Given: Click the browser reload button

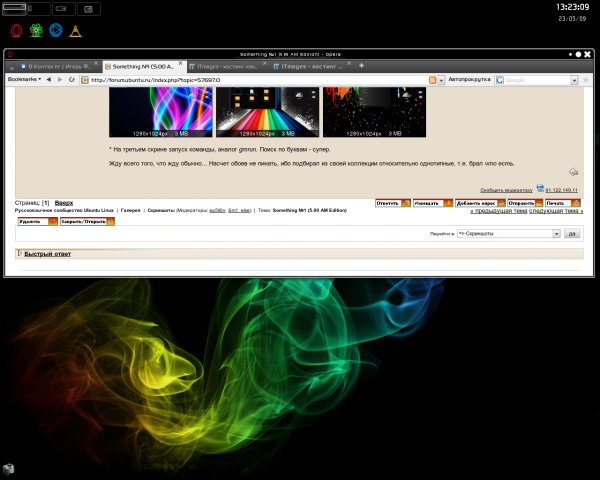Looking at the screenshot, I should [72, 79].
